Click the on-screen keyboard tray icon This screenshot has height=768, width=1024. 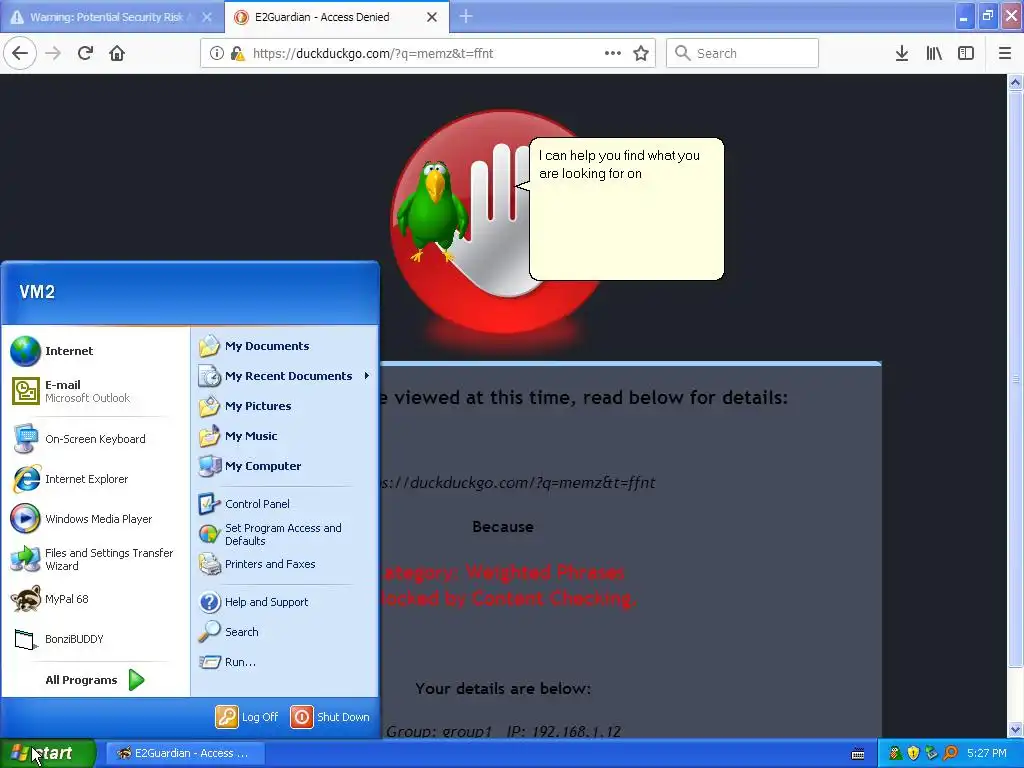tap(858, 754)
